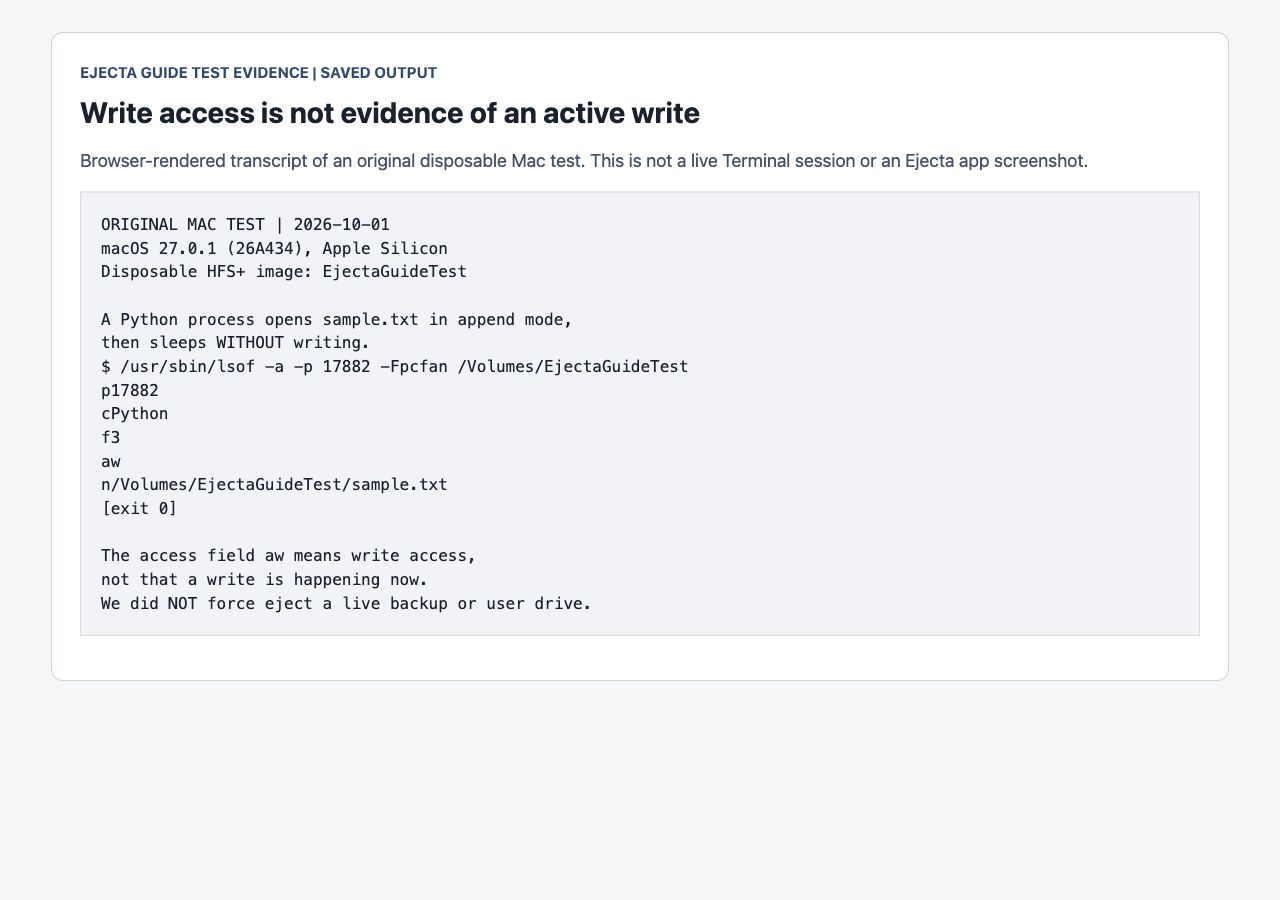Click the '$ /usr/sbin/lsof' command line
The image size is (1280, 900).
pyautogui.click(x=394, y=366)
